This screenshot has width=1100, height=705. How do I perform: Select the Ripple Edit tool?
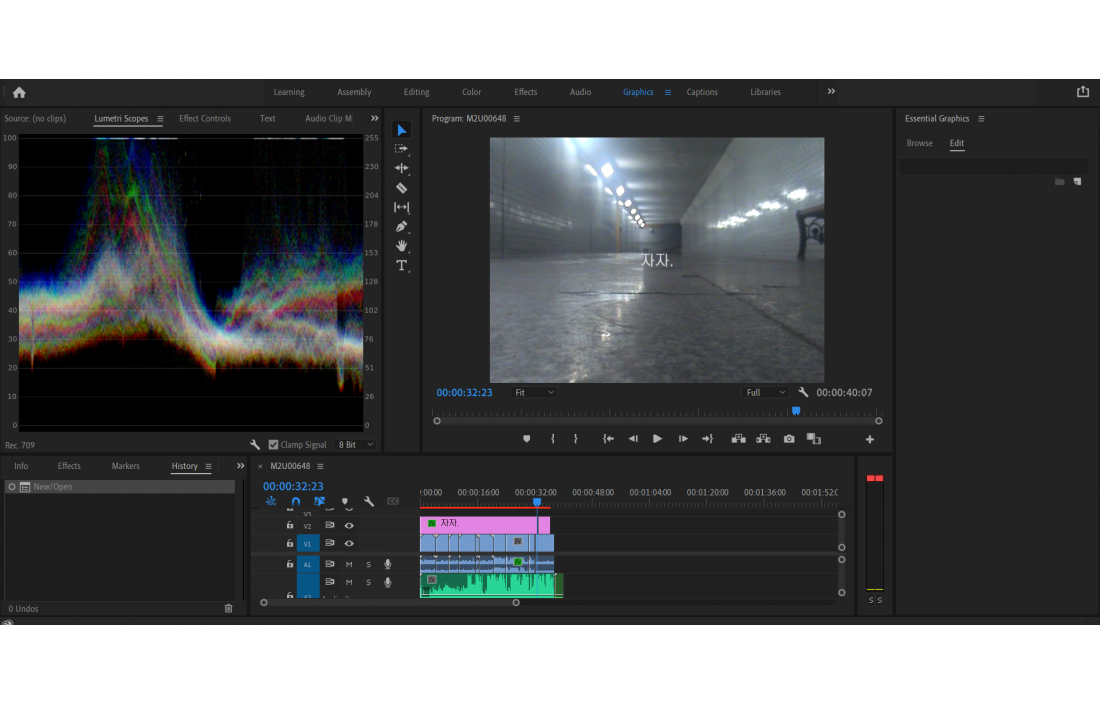[x=401, y=168]
